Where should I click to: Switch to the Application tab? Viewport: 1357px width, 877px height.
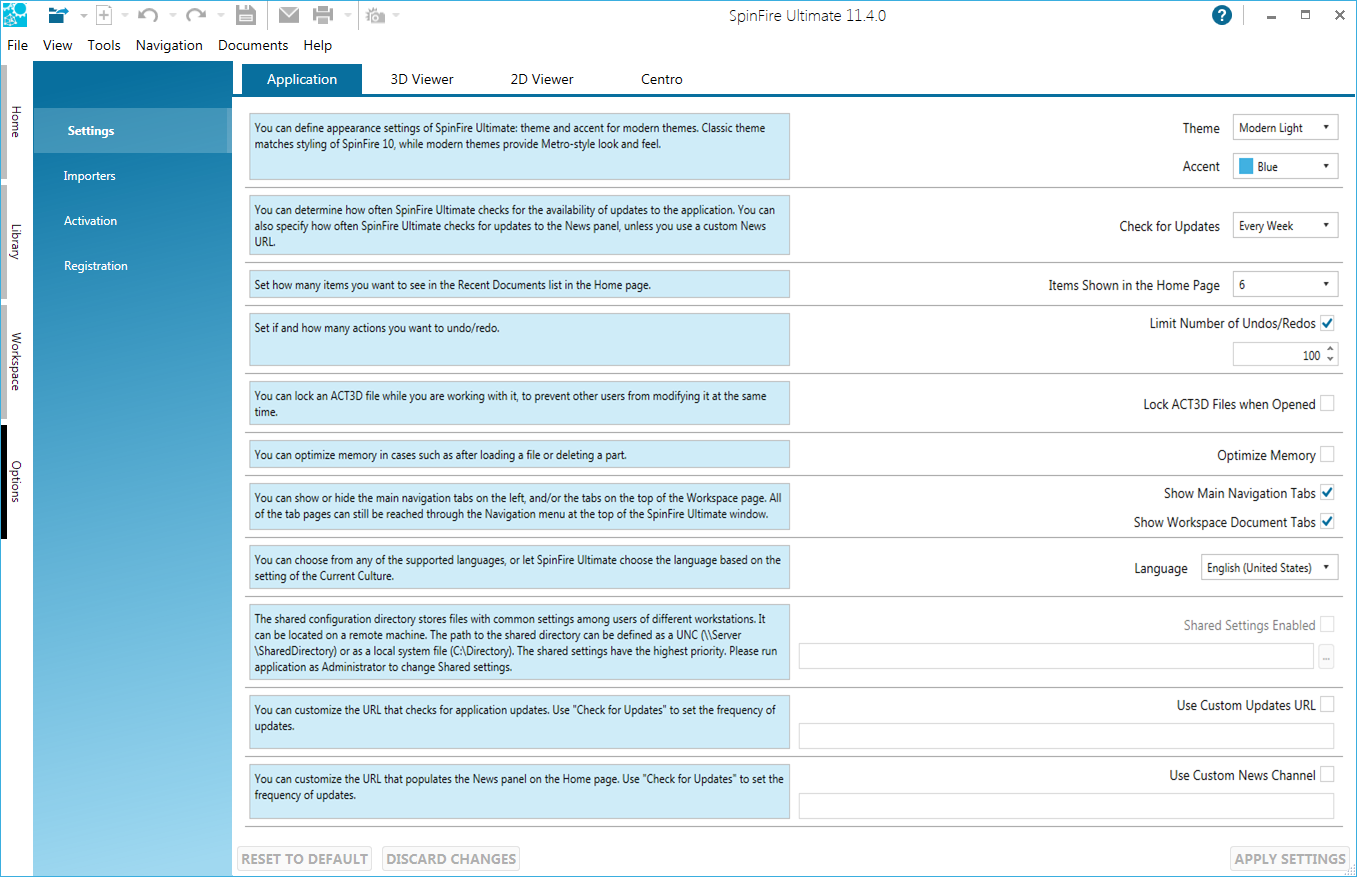302,79
